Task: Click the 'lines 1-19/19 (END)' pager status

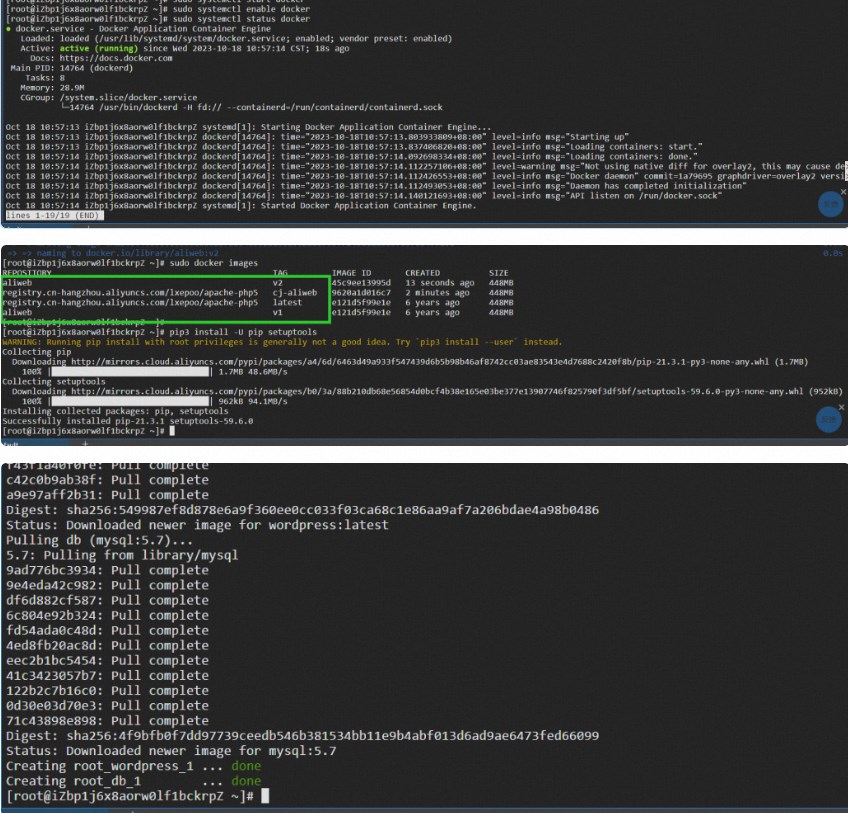Action: [x=54, y=215]
